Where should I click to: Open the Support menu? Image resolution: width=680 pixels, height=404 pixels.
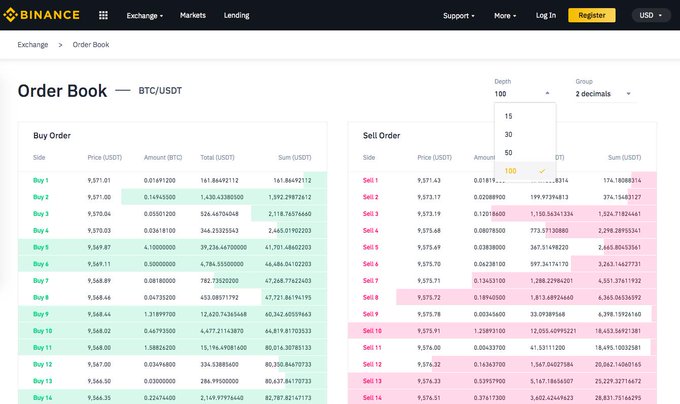(459, 16)
